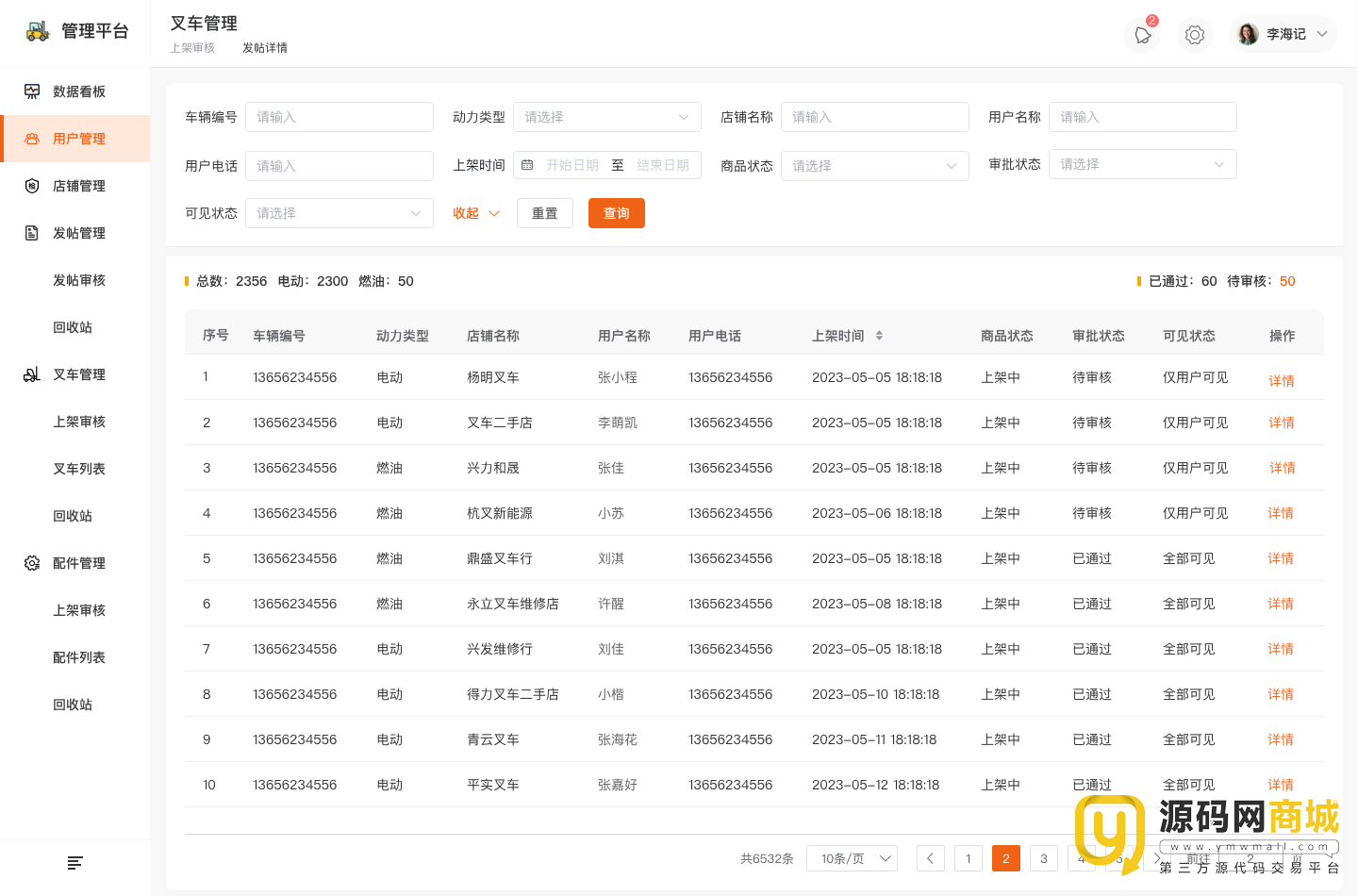Click the orange 查询 button
This screenshot has height=896, width=1358.
click(616, 213)
